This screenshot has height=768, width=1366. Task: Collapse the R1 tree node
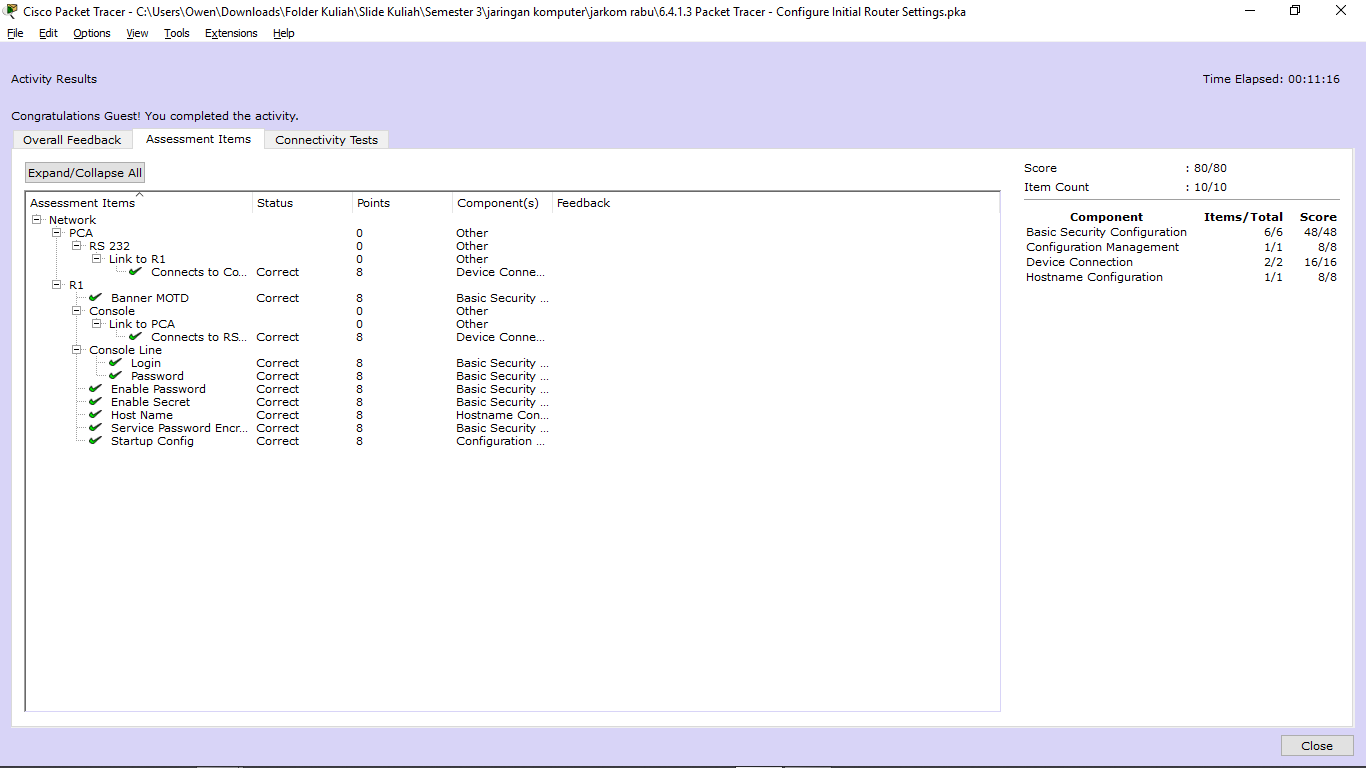click(x=57, y=285)
